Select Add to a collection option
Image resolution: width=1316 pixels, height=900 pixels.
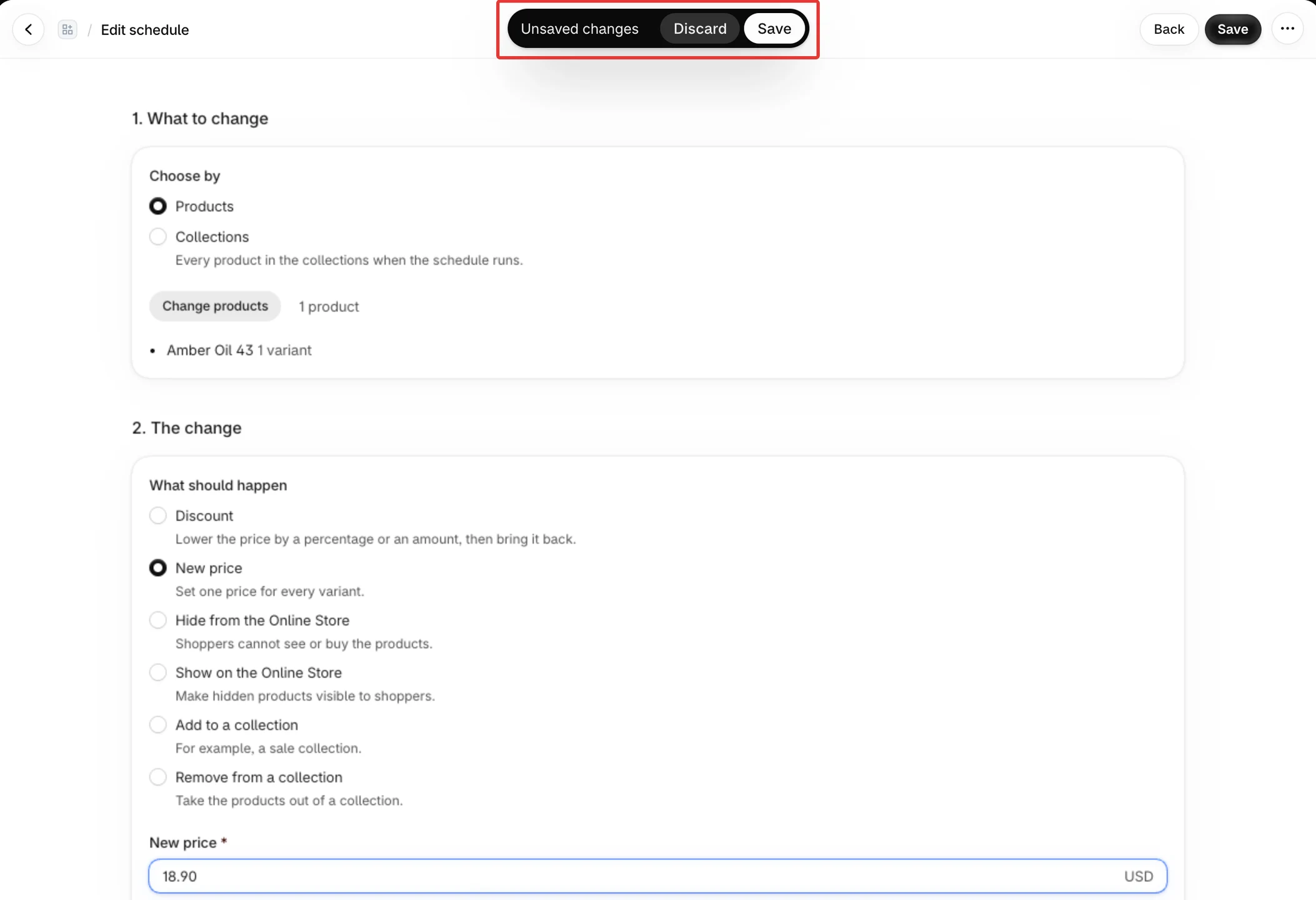click(x=158, y=725)
